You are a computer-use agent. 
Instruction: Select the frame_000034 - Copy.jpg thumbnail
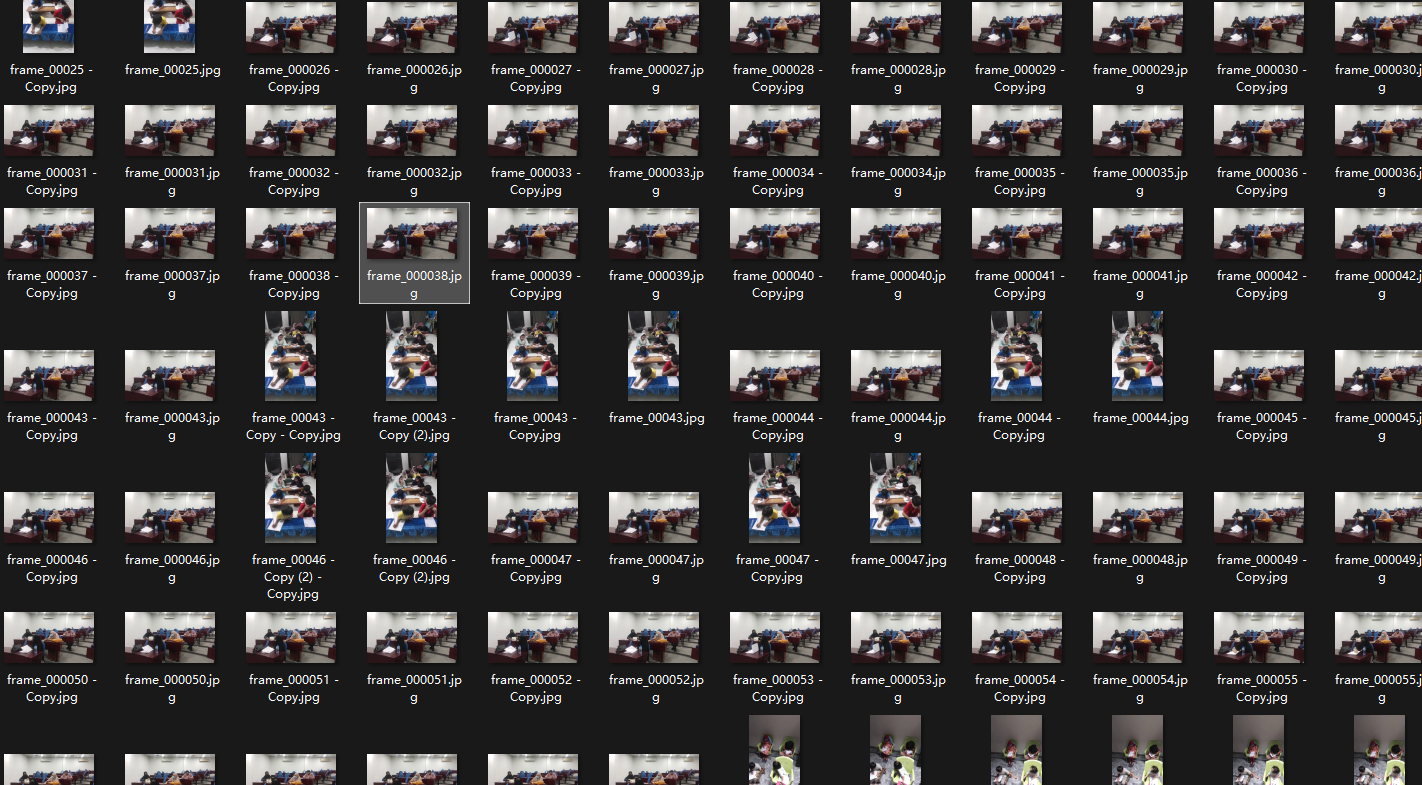(775, 130)
